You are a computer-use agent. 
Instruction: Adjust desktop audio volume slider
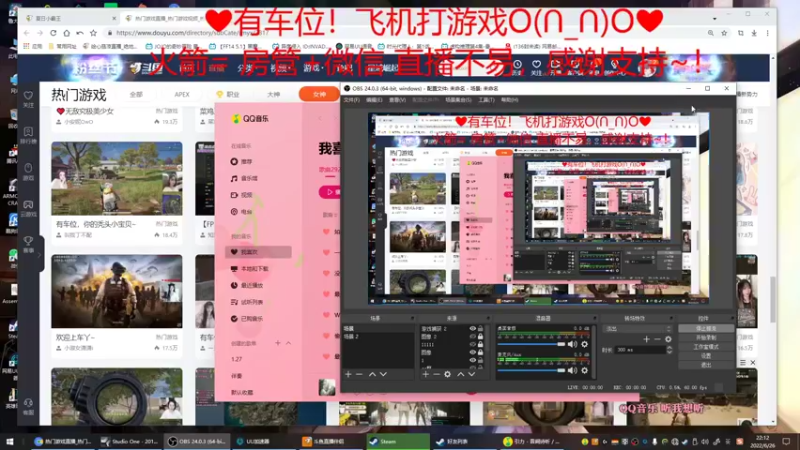click(x=532, y=344)
